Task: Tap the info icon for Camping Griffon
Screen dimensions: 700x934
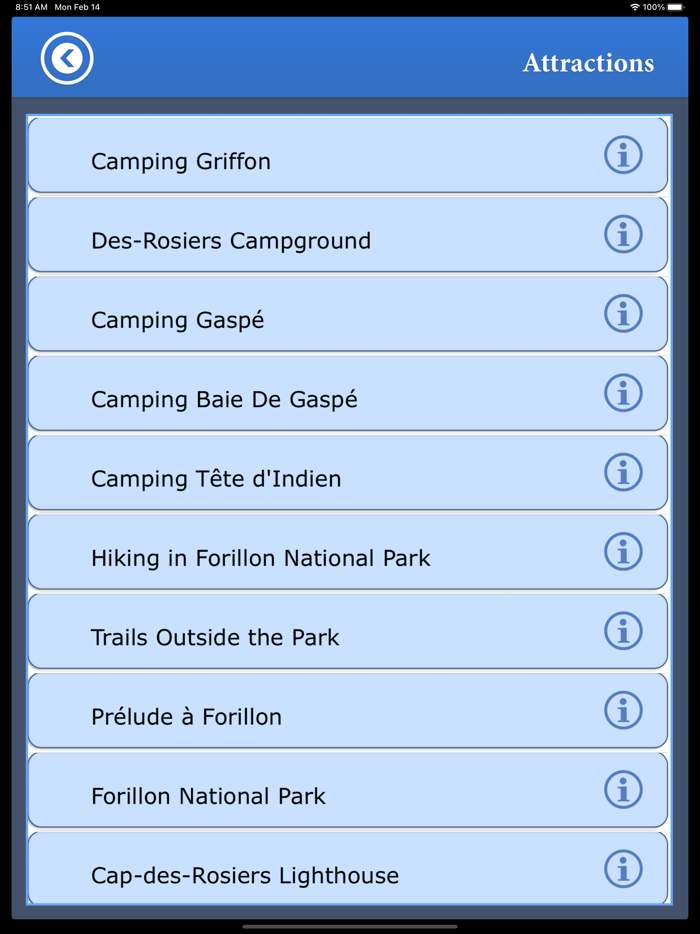Action: coord(623,155)
